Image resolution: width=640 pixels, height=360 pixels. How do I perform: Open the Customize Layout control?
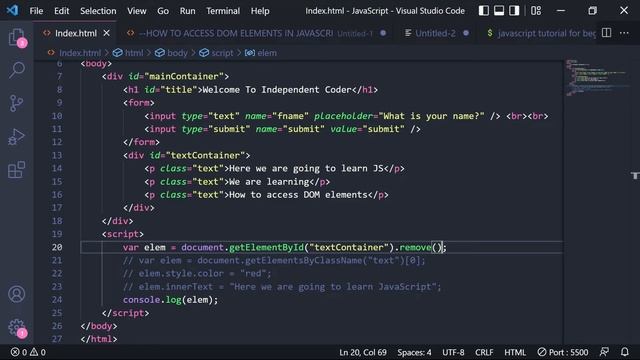tap(536, 11)
